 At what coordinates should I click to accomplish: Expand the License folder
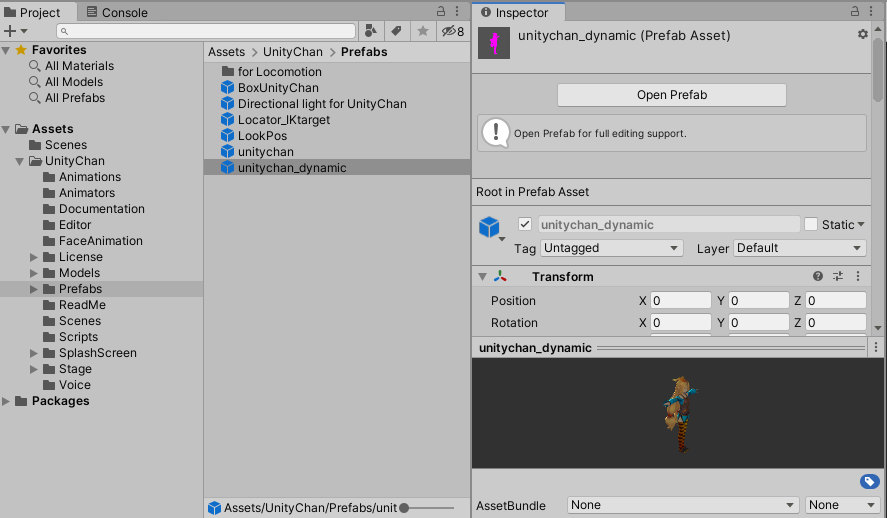point(34,257)
